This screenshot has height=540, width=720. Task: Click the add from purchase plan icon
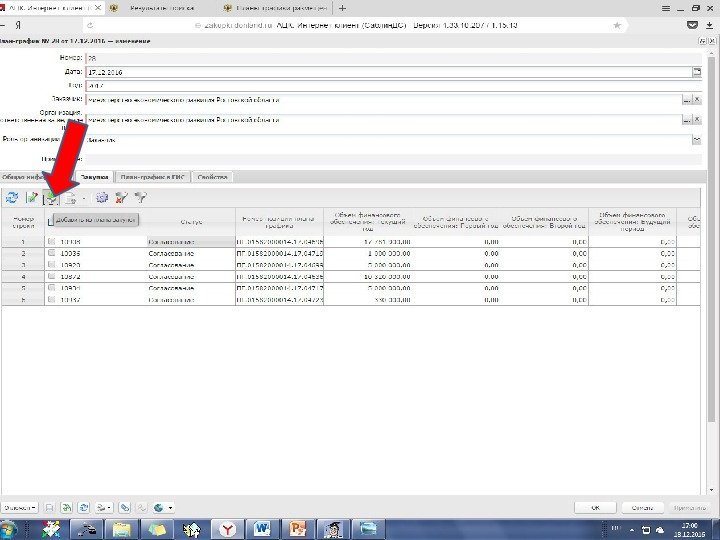tap(51, 198)
